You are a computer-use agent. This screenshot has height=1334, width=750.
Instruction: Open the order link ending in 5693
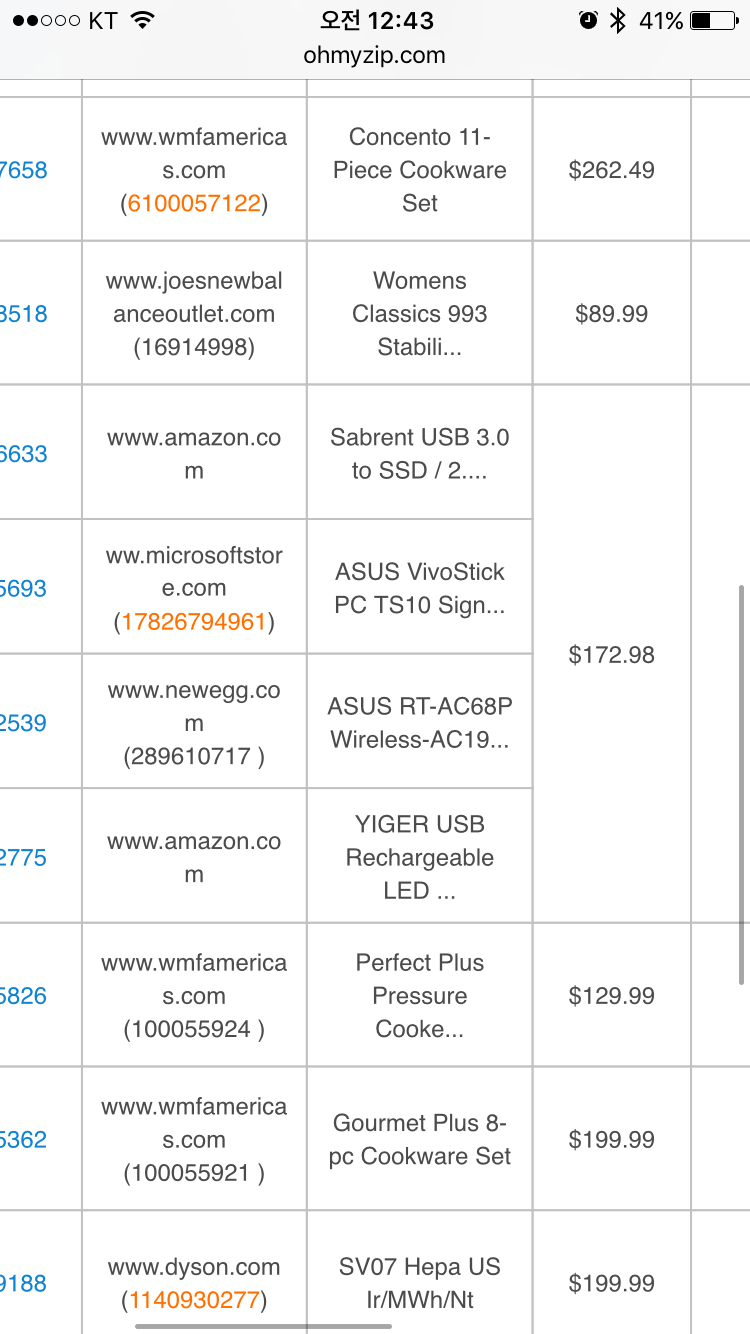pyautogui.click(x=24, y=588)
